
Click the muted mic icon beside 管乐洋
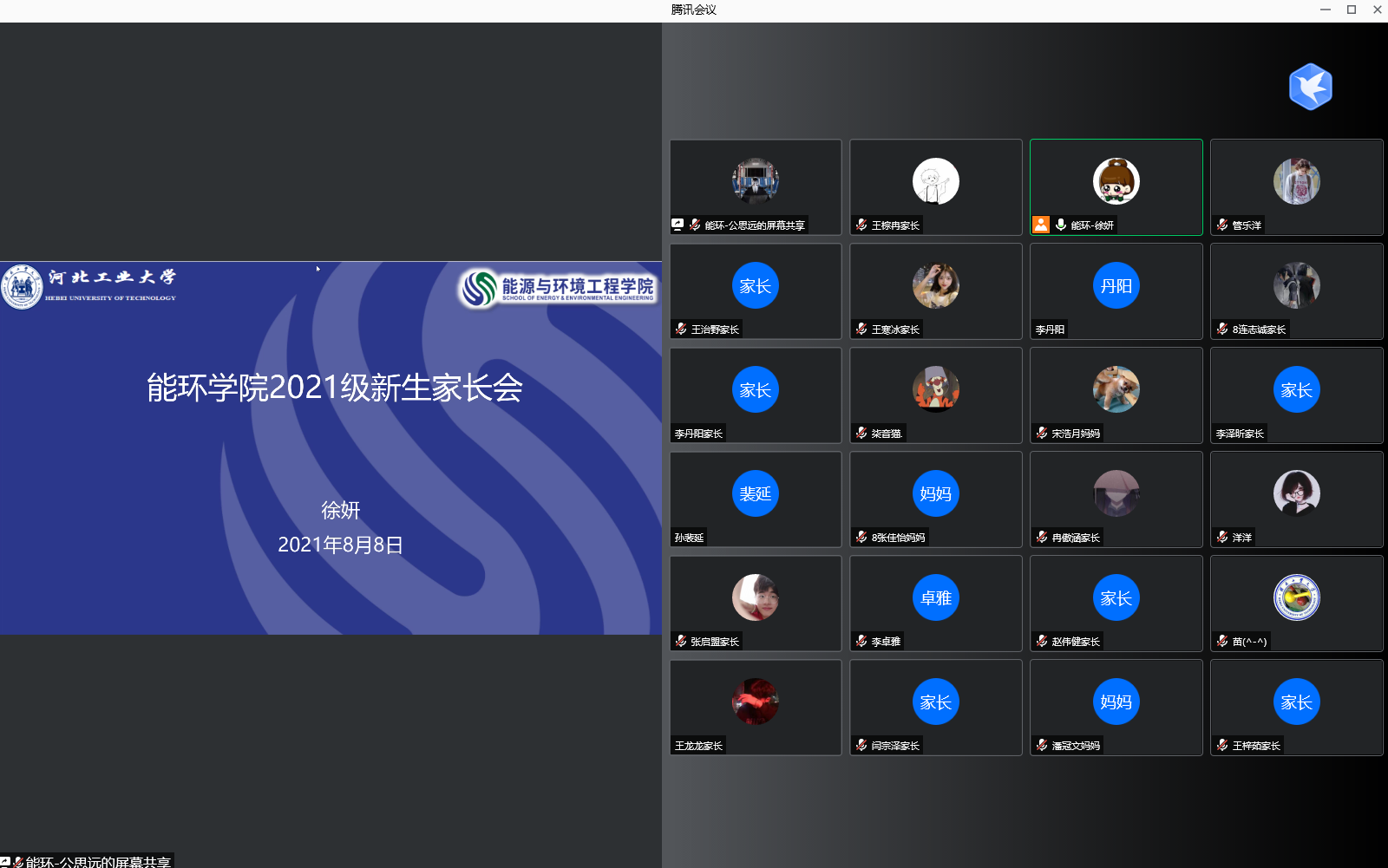coord(1222,225)
